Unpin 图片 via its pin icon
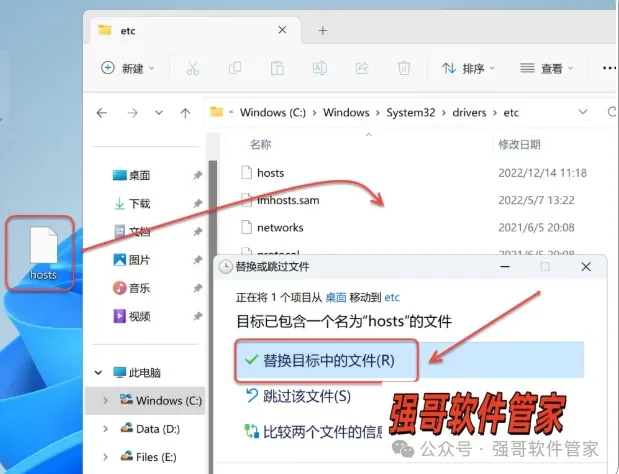This screenshot has width=619, height=474. 197,260
